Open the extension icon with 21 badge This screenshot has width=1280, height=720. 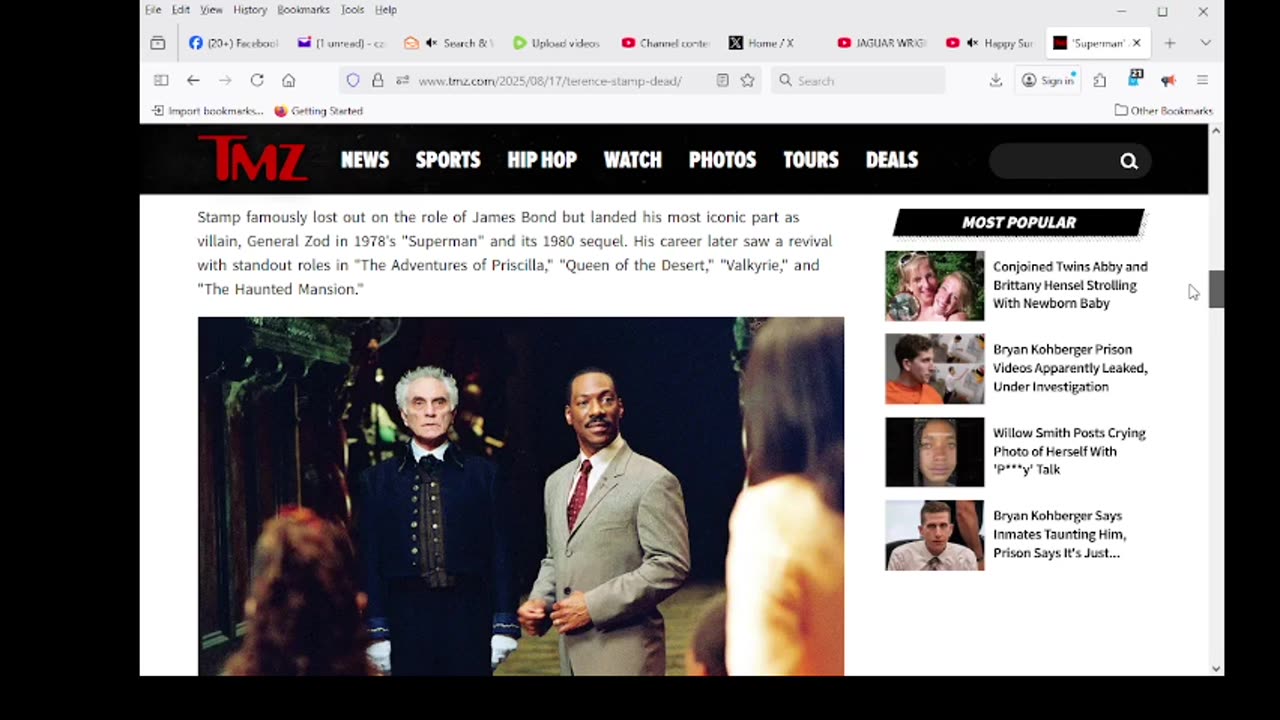tap(1135, 79)
